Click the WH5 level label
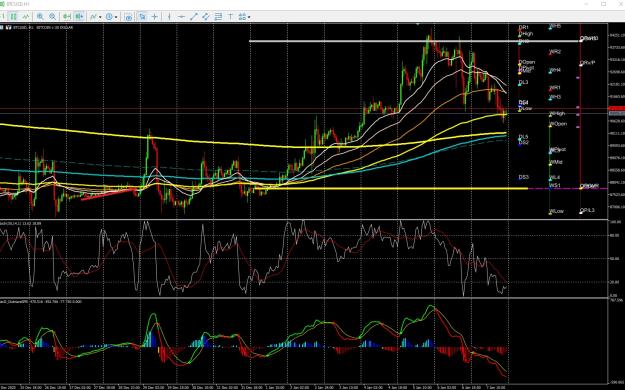The height and width of the screenshot is (390, 625). (x=555, y=26)
